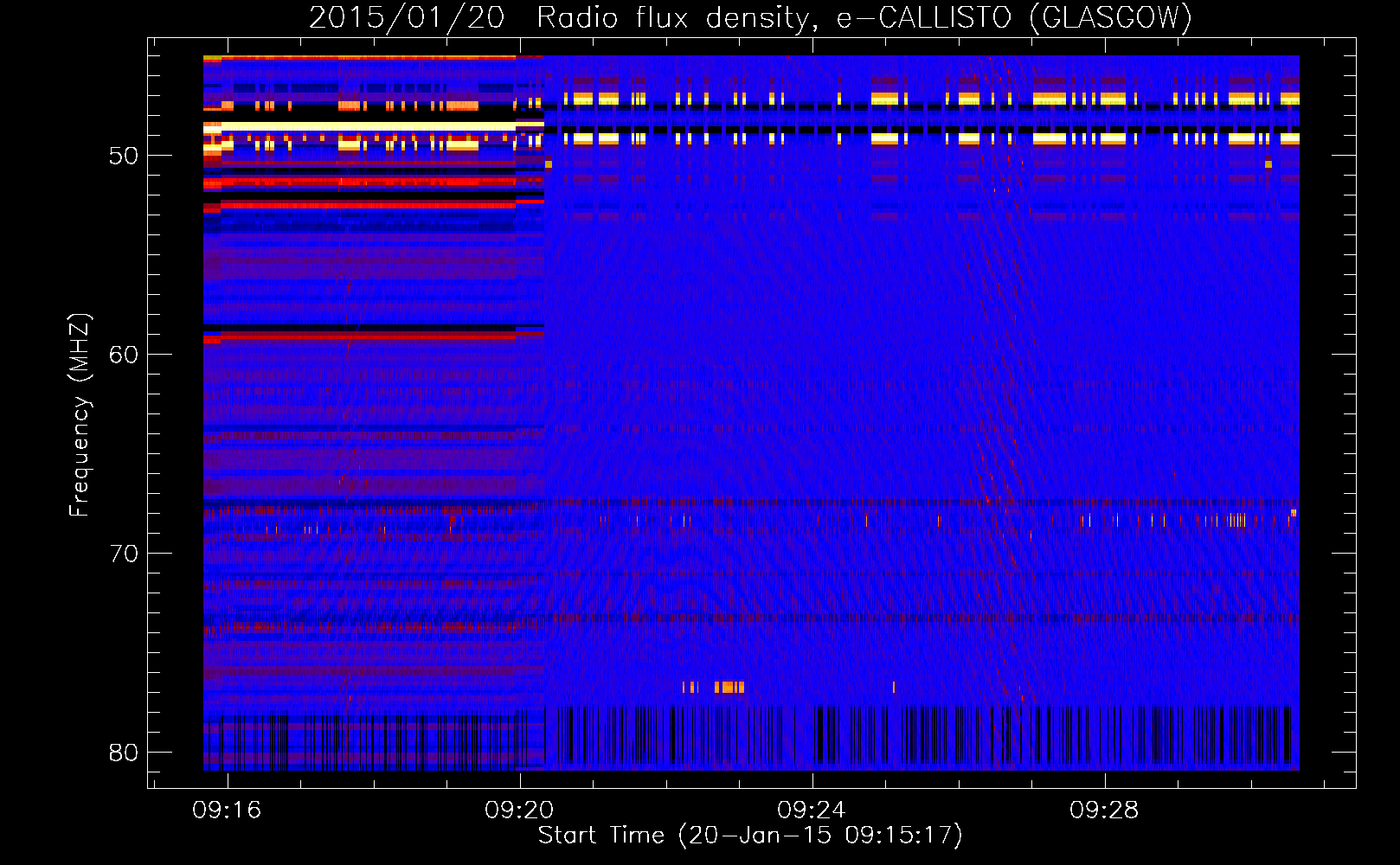Image resolution: width=1400 pixels, height=865 pixels.
Task: Select the Frequency (MHZ) axis label
Action: coord(79,415)
